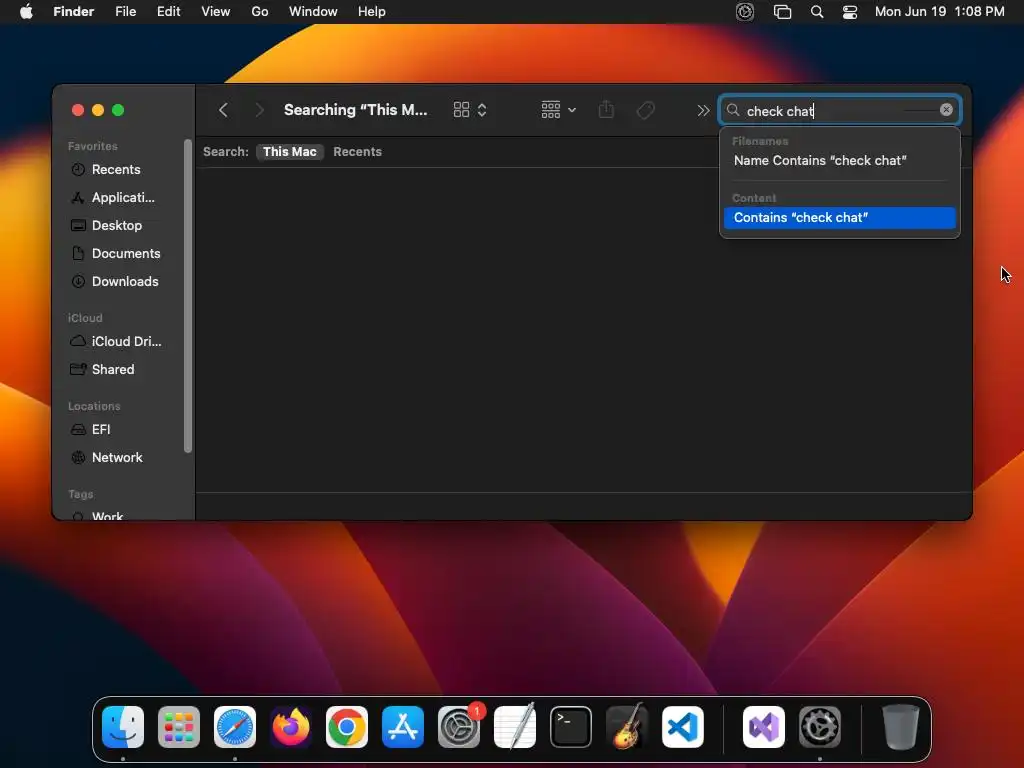Image resolution: width=1024 pixels, height=768 pixels.
Task: Switch to icon grid view
Action: 461,110
